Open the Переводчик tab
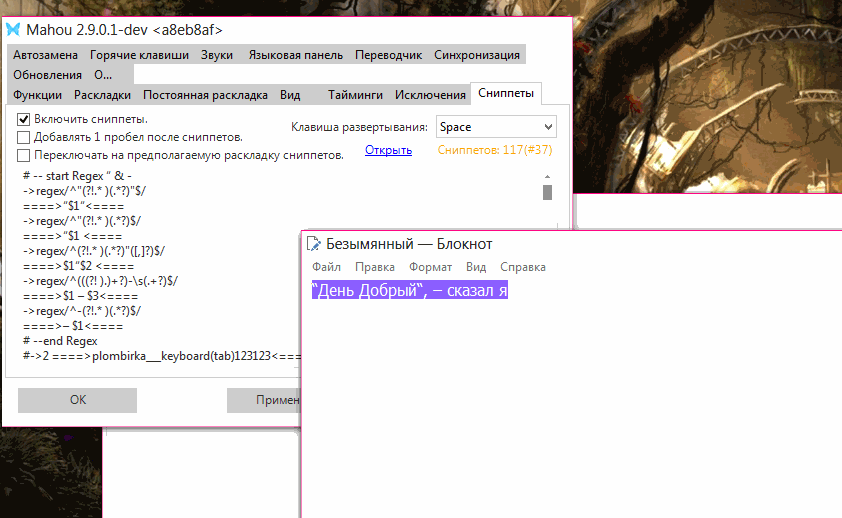842x518 pixels. (388, 55)
